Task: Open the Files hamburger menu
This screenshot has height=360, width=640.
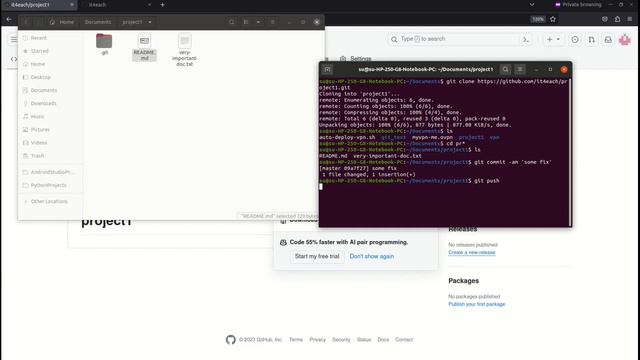Action: [272, 22]
